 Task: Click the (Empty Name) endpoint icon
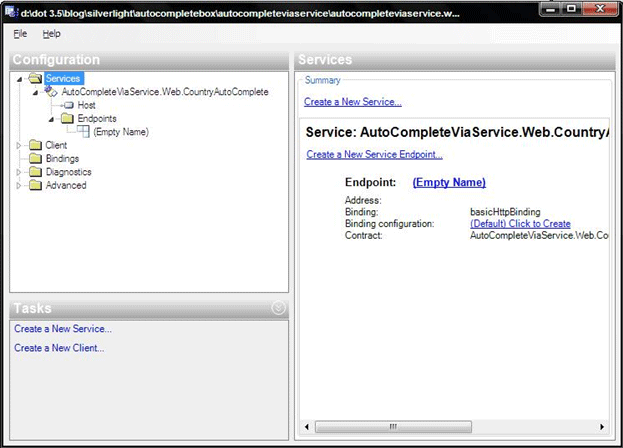point(83,131)
